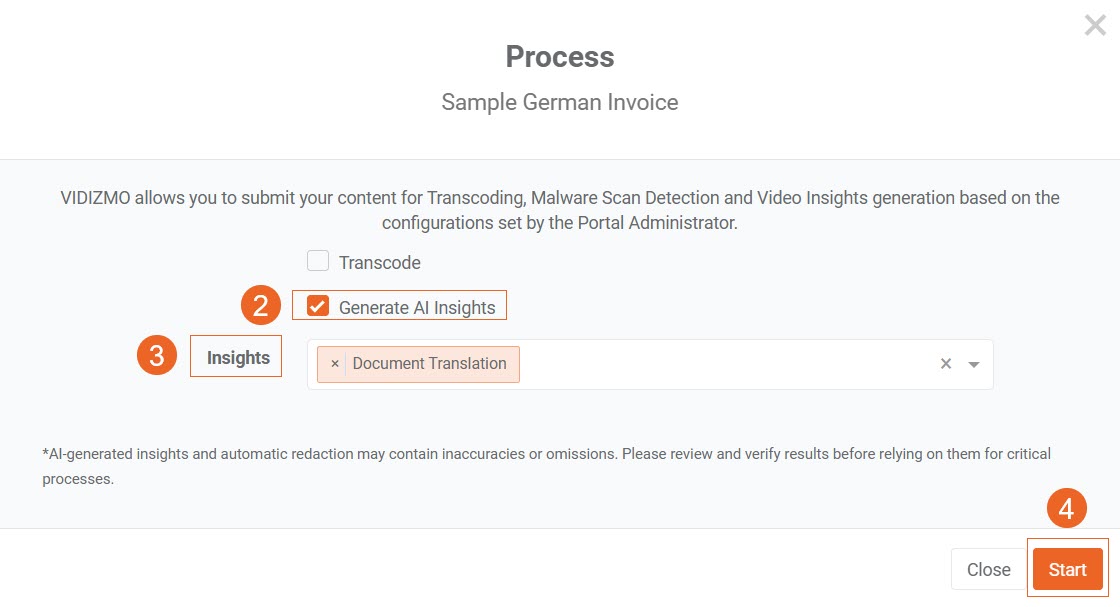This screenshot has height=607, width=1120.
Task: Uncheck the Generate AI Insights checkbox
Action: point(318,306)
